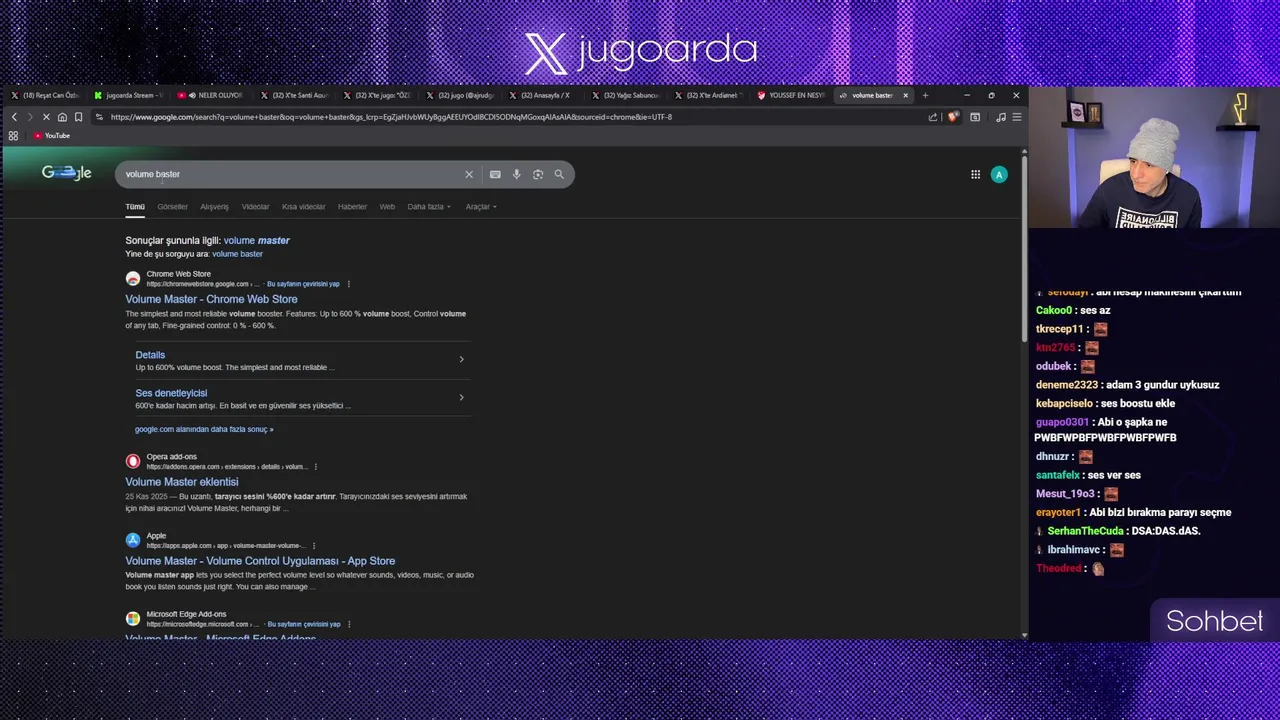Open the YouTube bookmark
Image resolution: width=1280 pixels, height=720 pixels.
click(51, 136)
